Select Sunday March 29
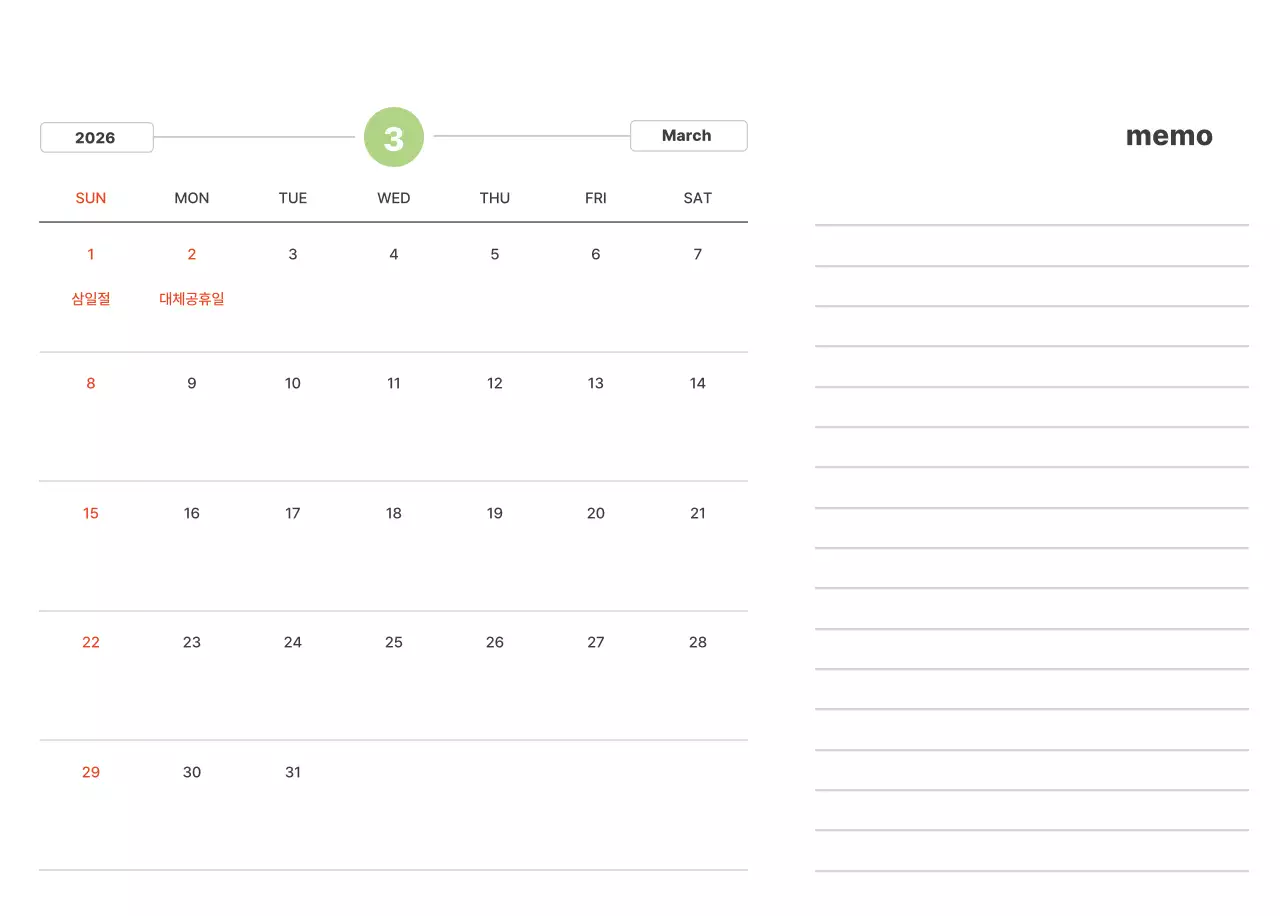This screenshot has height=916, width=1280. [x=91, y=772]
